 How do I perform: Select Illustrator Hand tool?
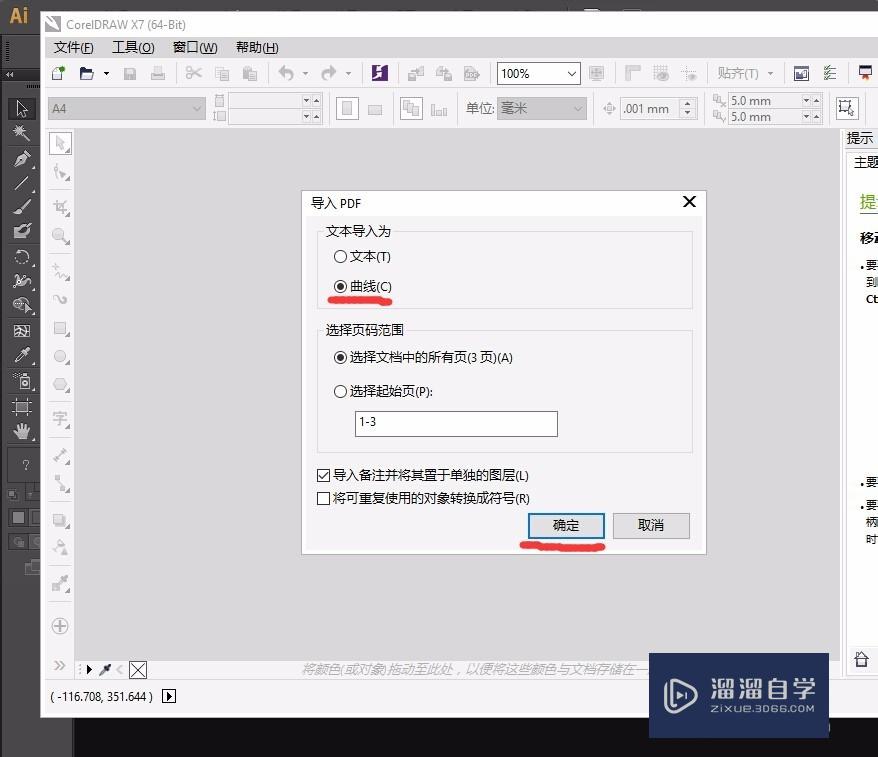tap(22, 432)
